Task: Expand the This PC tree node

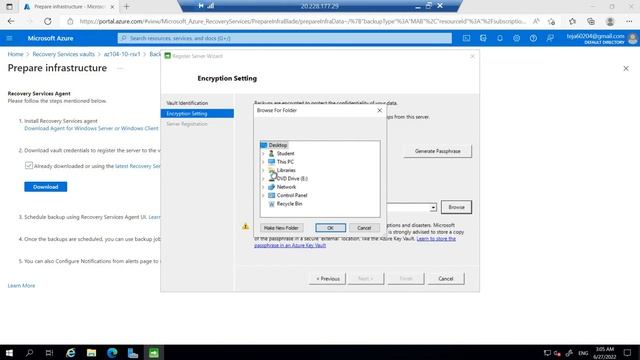Action: coord(263,162)
